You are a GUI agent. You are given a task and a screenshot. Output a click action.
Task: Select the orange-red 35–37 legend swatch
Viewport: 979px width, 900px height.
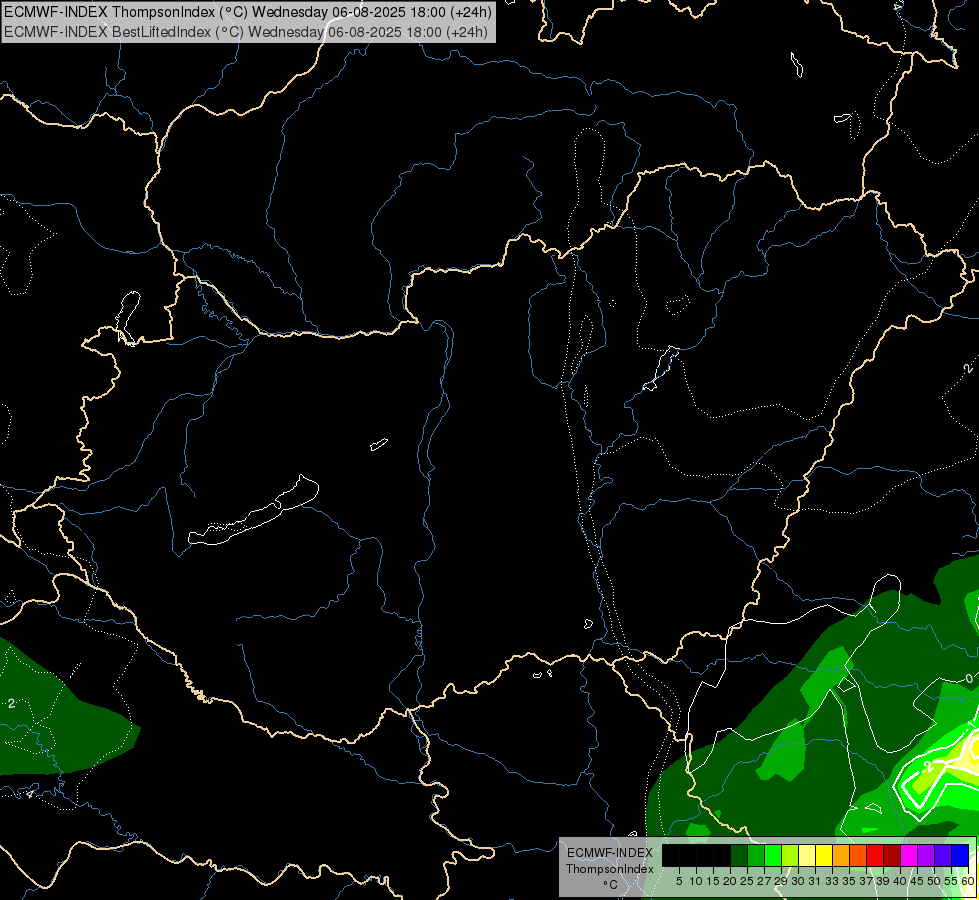(858, 855)
